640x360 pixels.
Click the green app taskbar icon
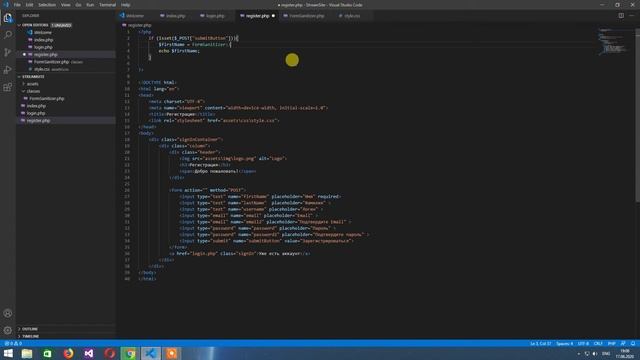47,353
